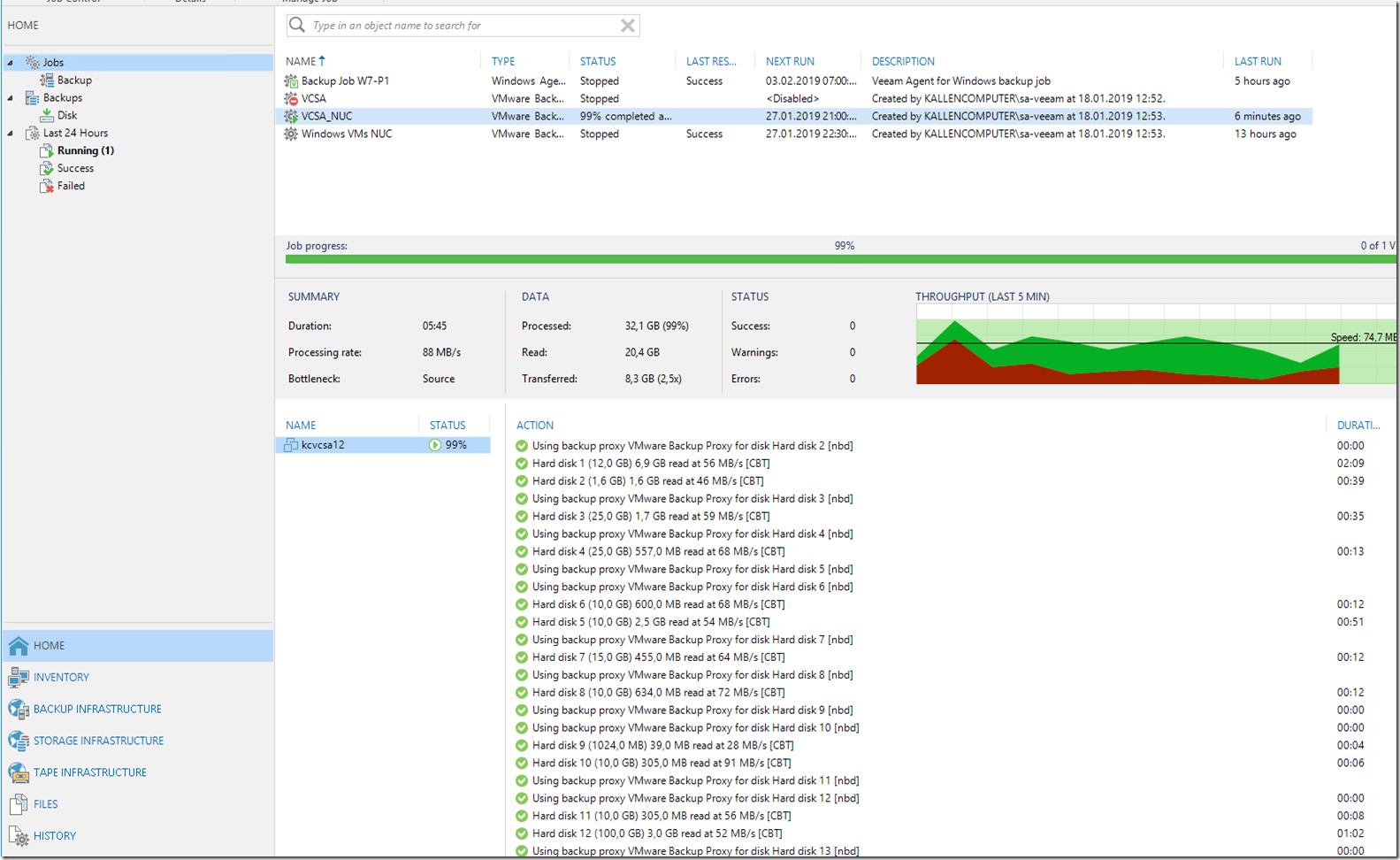
Task: Select the Success tree item
Action: (75, 168)
